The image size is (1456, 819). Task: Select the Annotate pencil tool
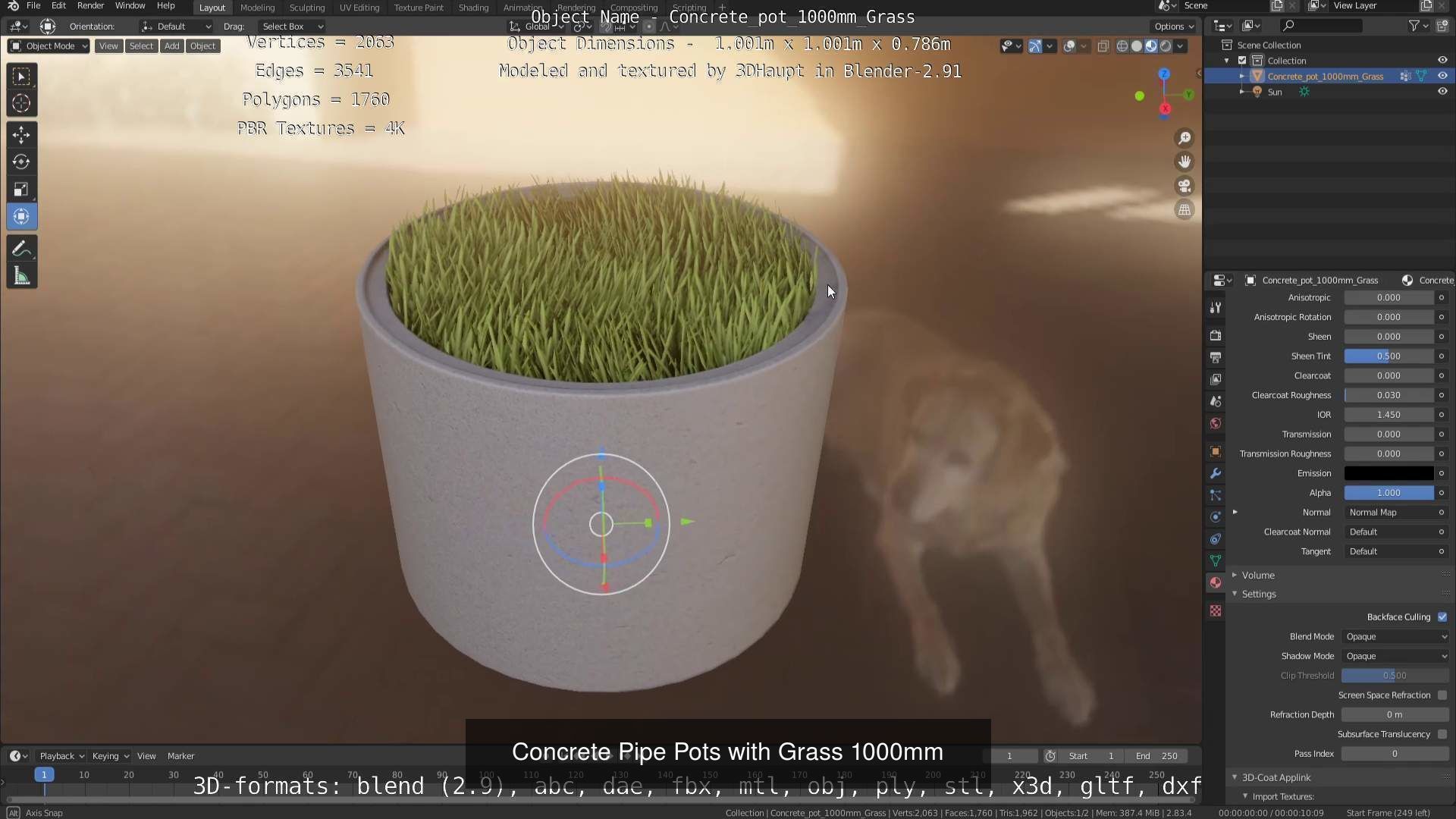(21, 249)
